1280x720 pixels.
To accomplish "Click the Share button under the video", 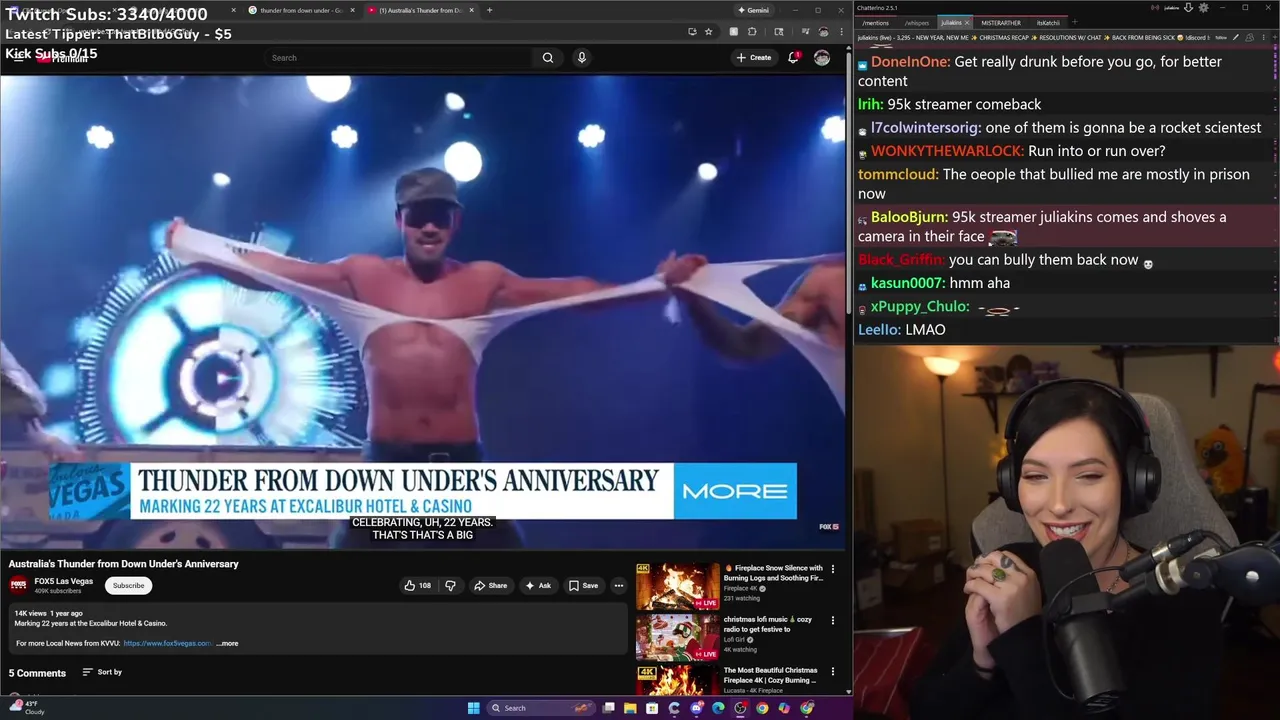I will point(490,585).
